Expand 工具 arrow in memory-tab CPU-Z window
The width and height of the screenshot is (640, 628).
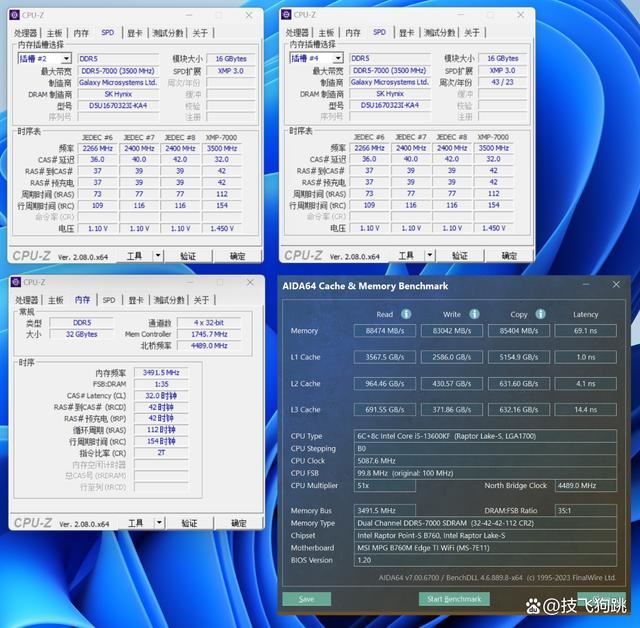(x=159, y=523)
